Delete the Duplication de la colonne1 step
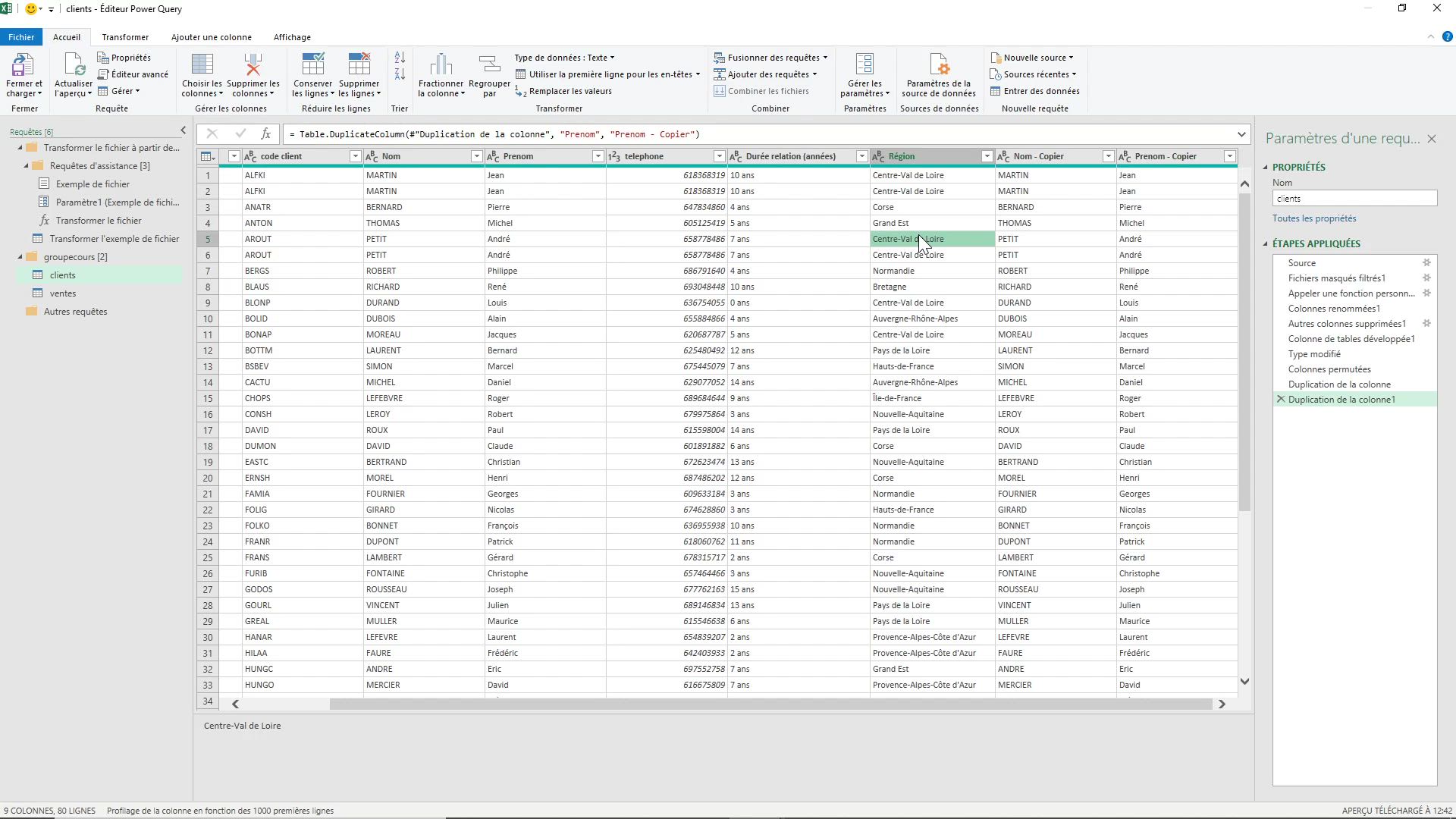 coord(1281,400)
